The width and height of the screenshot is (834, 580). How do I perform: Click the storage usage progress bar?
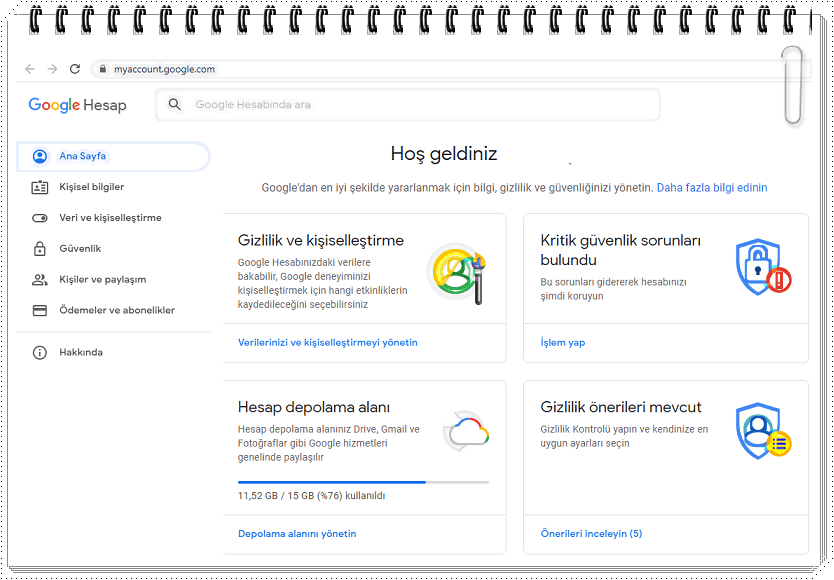tap(363, 482)
